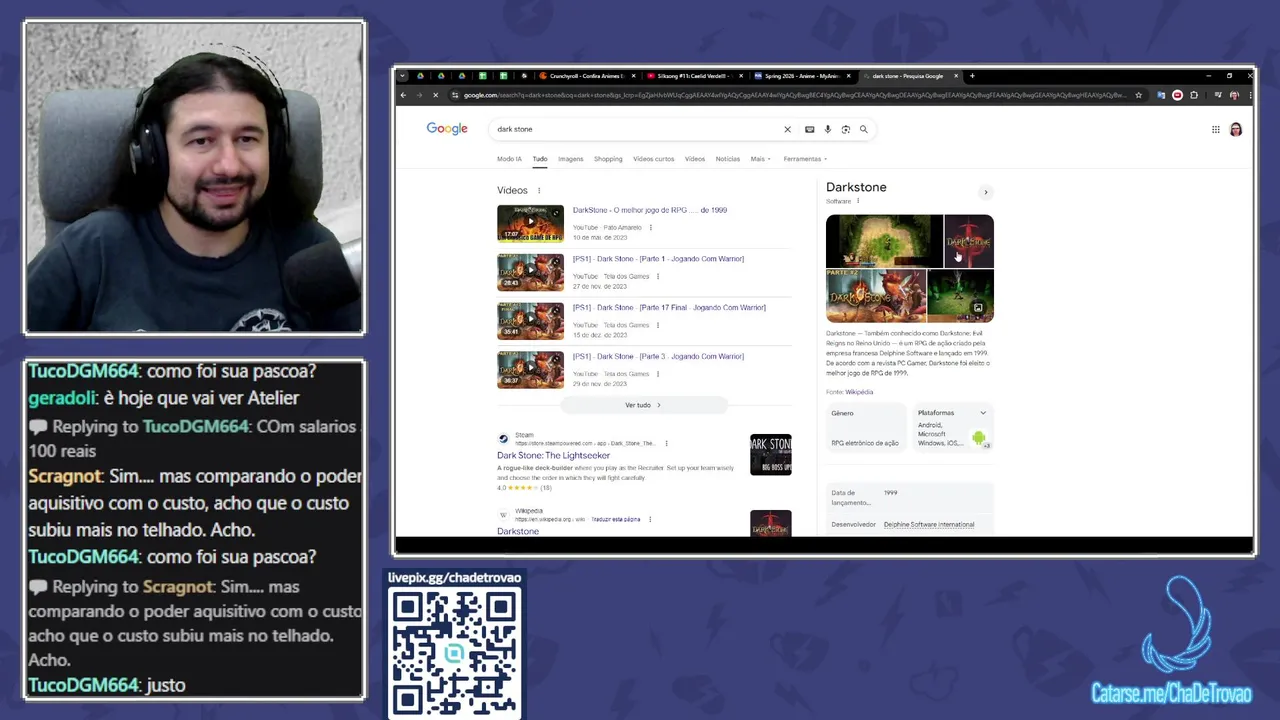
Task: Open the Google account avatar menu
Action: coord(1236,129)
